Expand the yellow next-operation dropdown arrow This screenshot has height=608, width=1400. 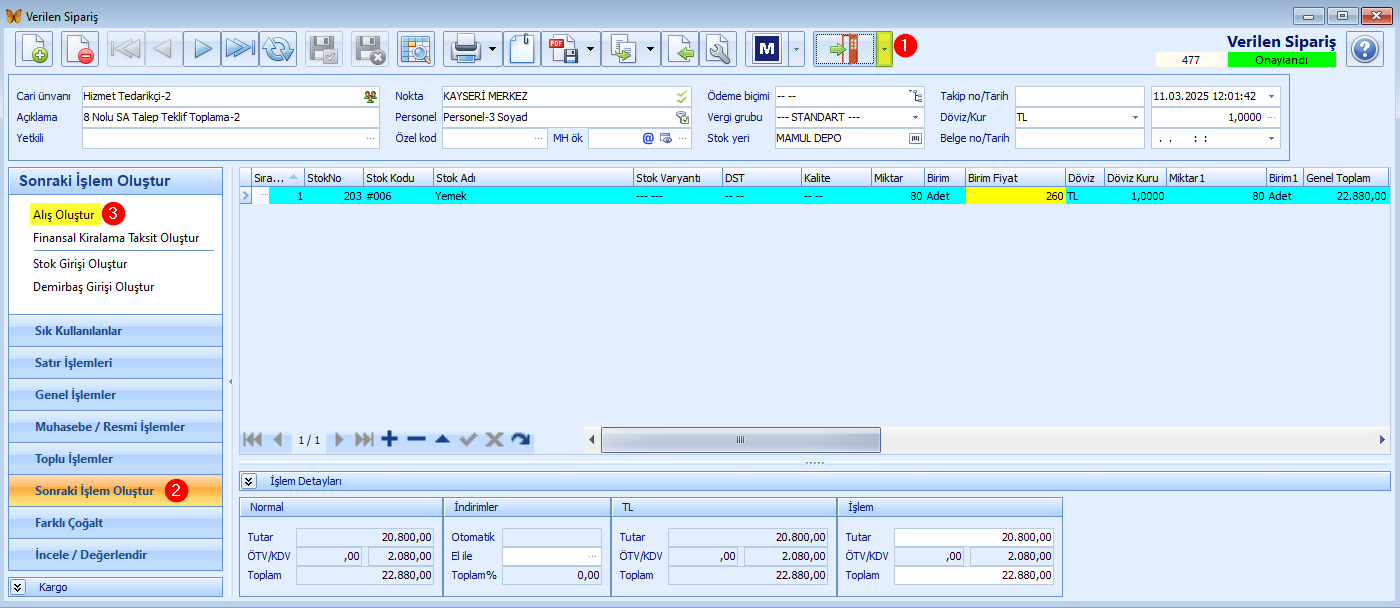tap(884, 48)
